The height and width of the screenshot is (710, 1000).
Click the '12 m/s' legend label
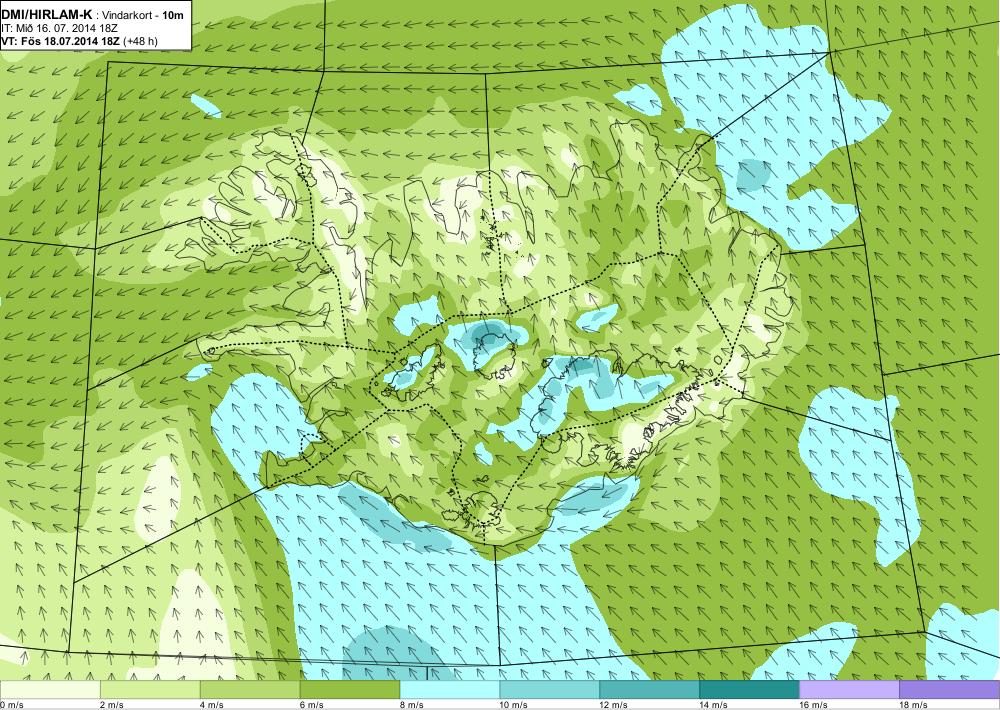[x=614, y=704]
